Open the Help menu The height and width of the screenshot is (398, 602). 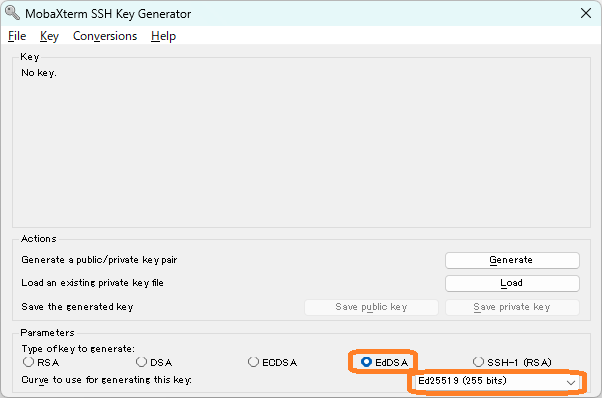click(x=163, y=36)
